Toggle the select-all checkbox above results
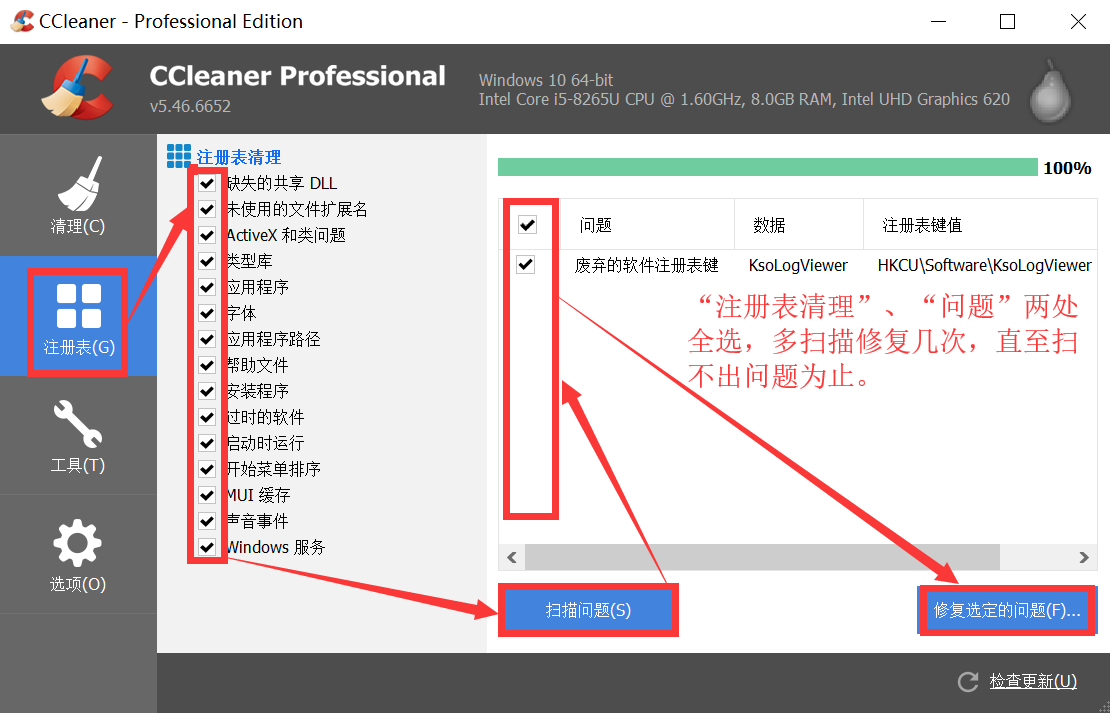1110x713 pixels. (527, 225)
